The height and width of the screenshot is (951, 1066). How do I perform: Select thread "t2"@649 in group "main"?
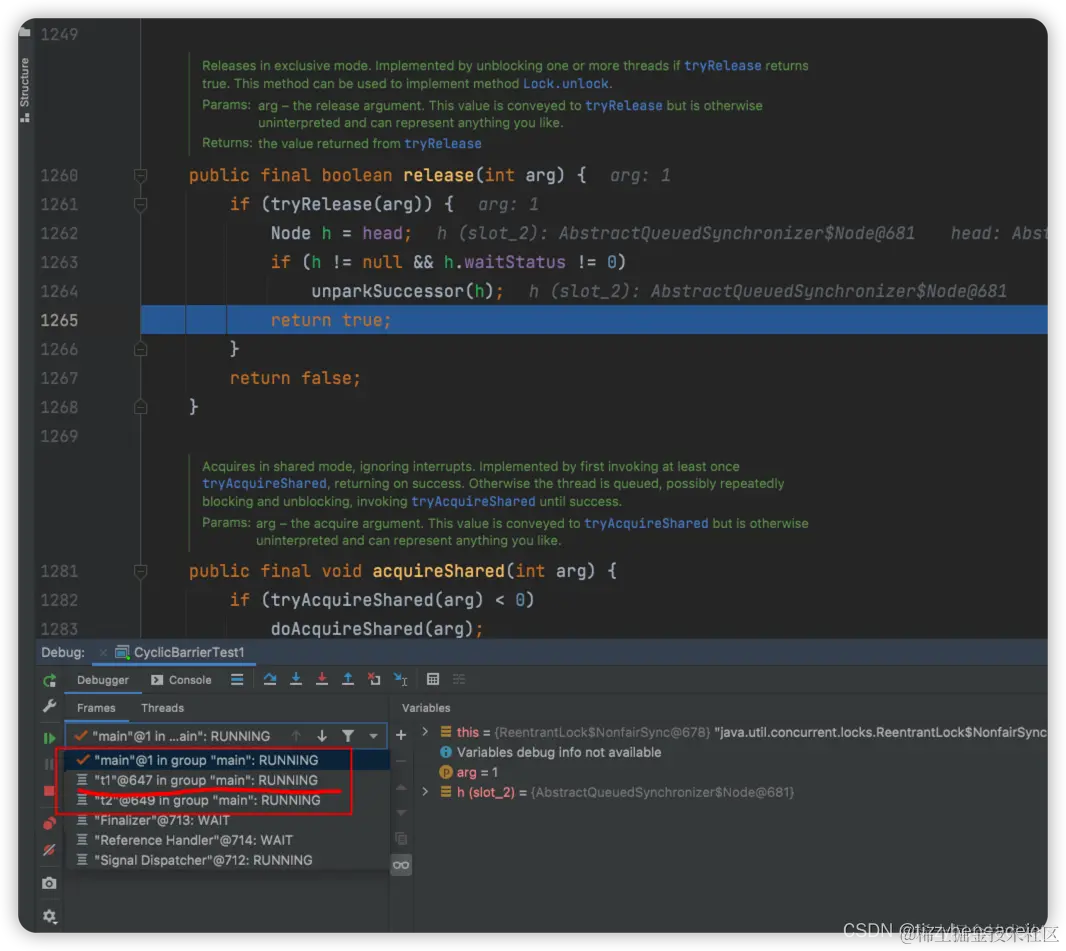pos(226,800)
